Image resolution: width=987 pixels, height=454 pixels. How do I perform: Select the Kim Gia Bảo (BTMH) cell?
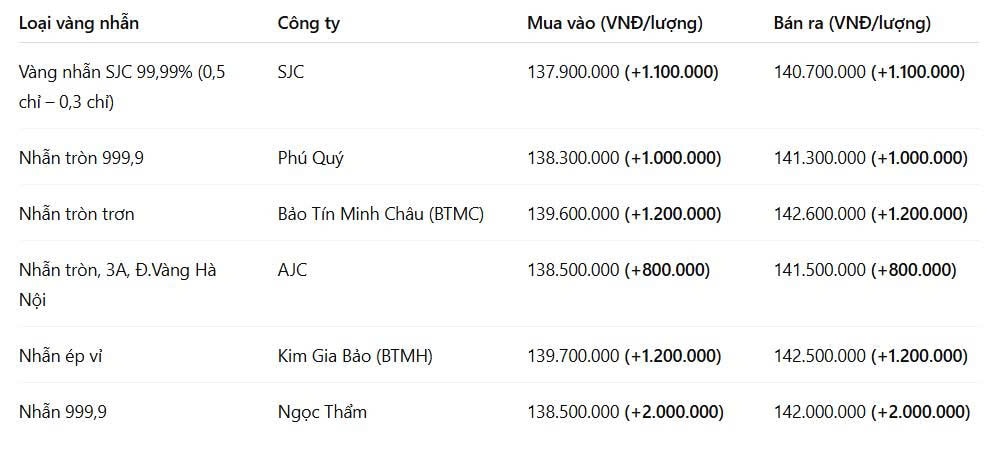tap(355, 356)
